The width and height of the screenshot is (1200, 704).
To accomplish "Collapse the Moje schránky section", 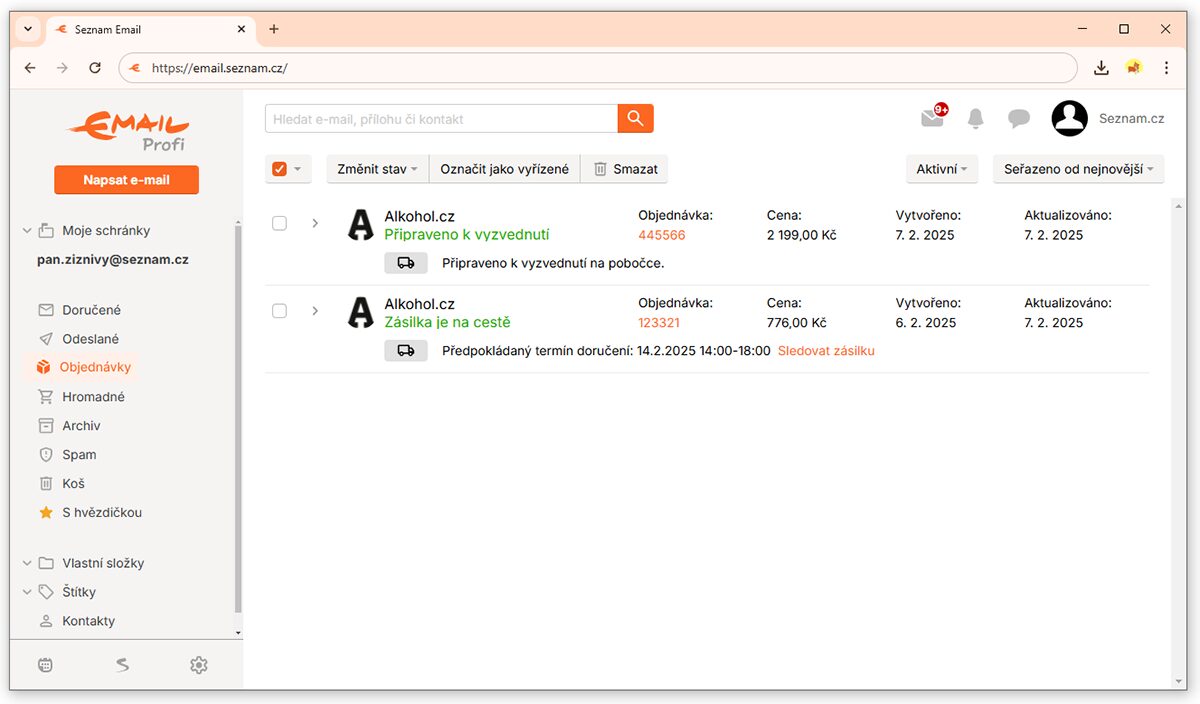I will (27, 231).
